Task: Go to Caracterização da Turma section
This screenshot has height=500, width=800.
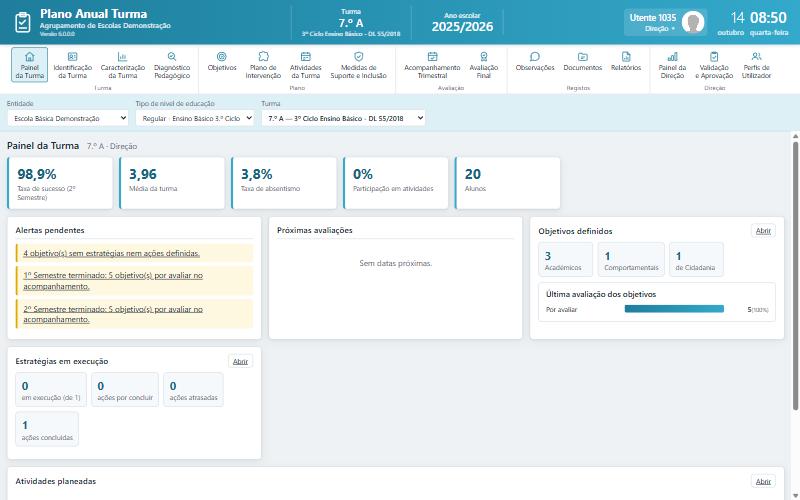Action: click(x=122, y=64)
